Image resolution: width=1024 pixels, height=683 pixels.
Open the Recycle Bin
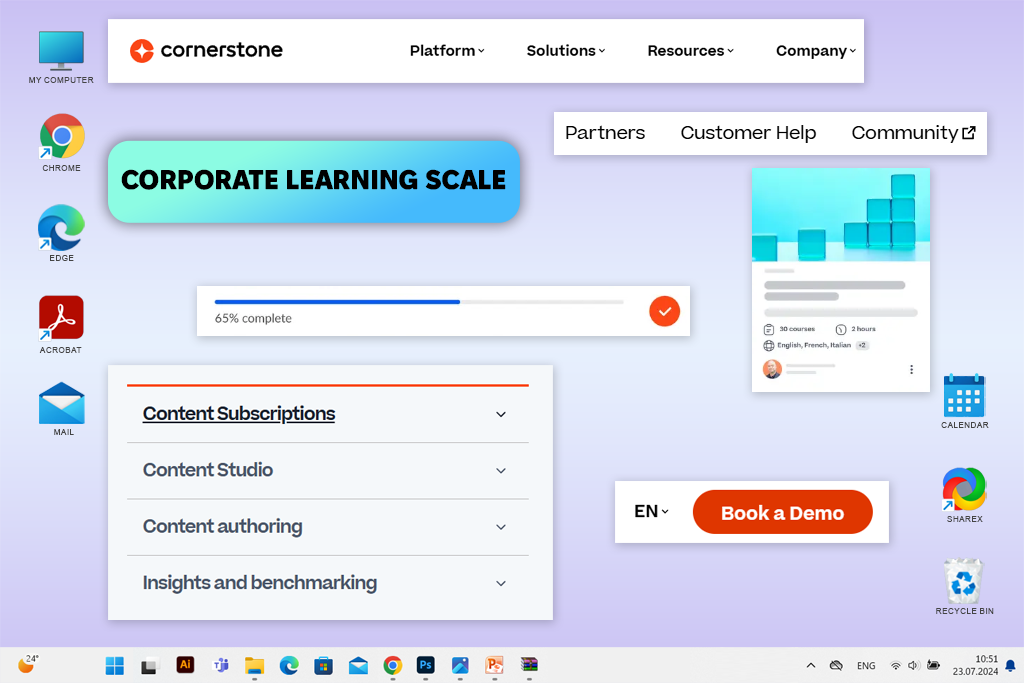tap(964, 586)
